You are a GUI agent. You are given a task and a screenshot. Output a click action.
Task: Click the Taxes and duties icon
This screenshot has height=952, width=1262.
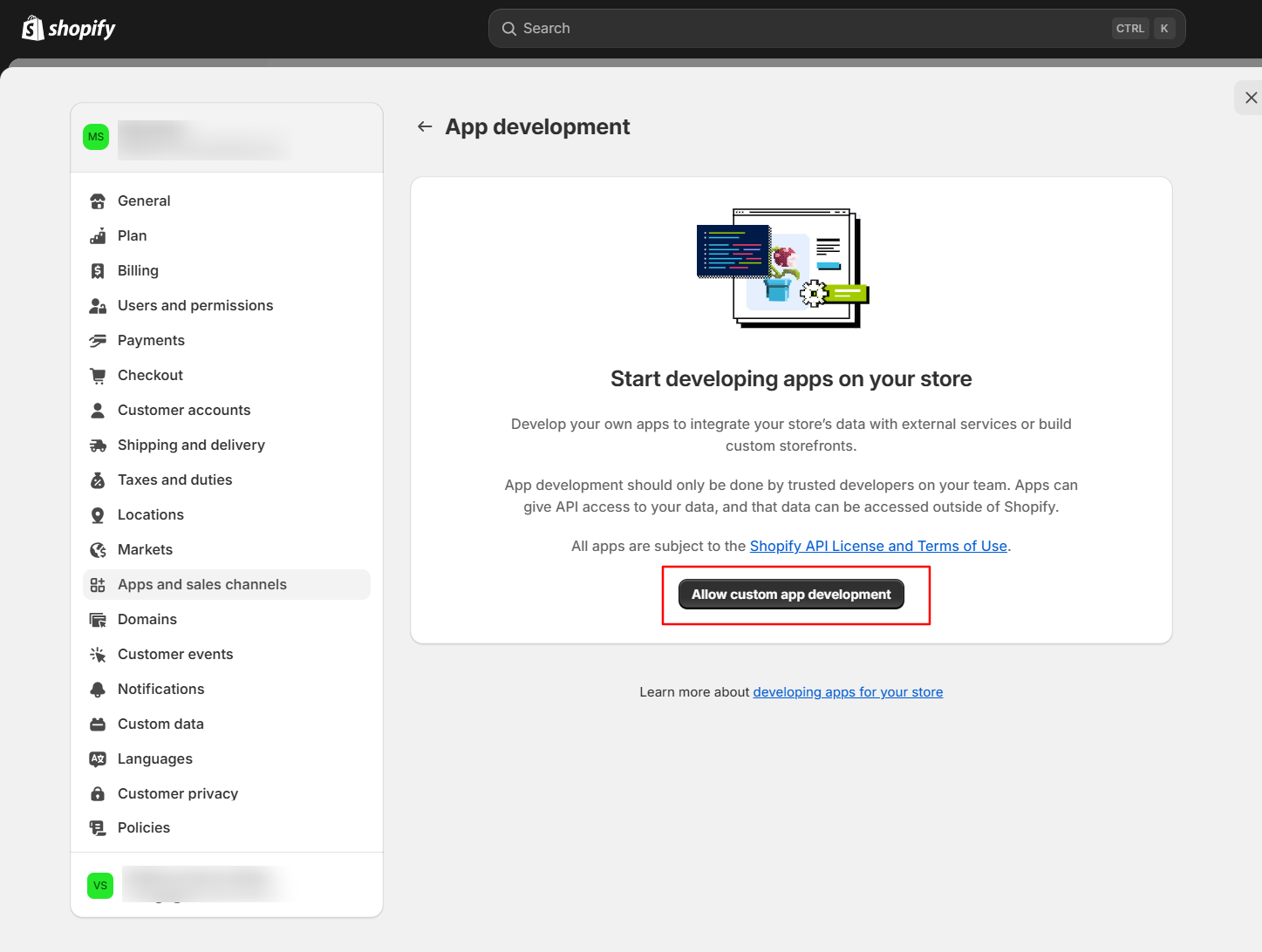pyautogui.click(x=98, y=479)
